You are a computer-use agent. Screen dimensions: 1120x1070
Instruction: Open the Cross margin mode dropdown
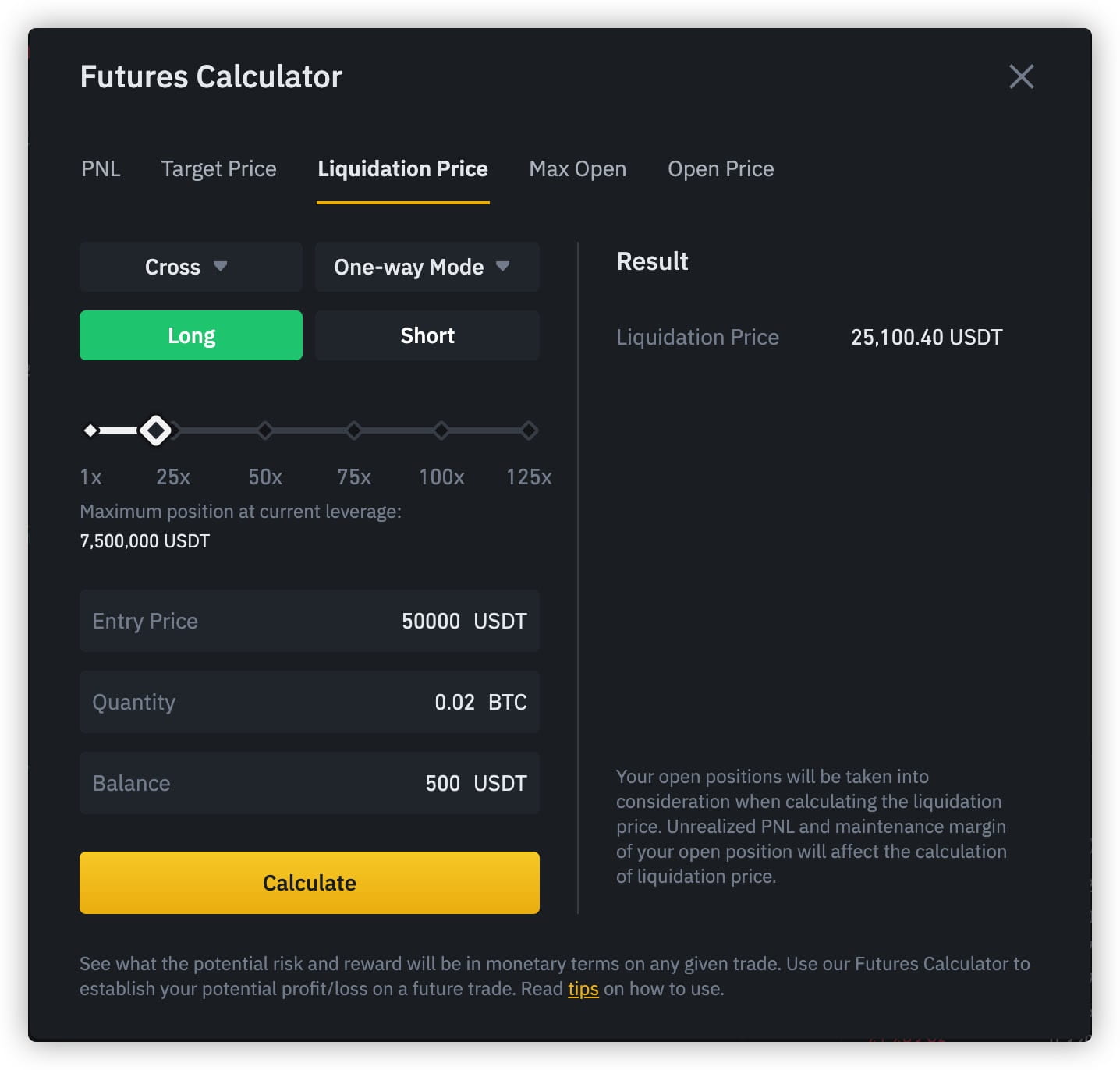coord(190,267)
